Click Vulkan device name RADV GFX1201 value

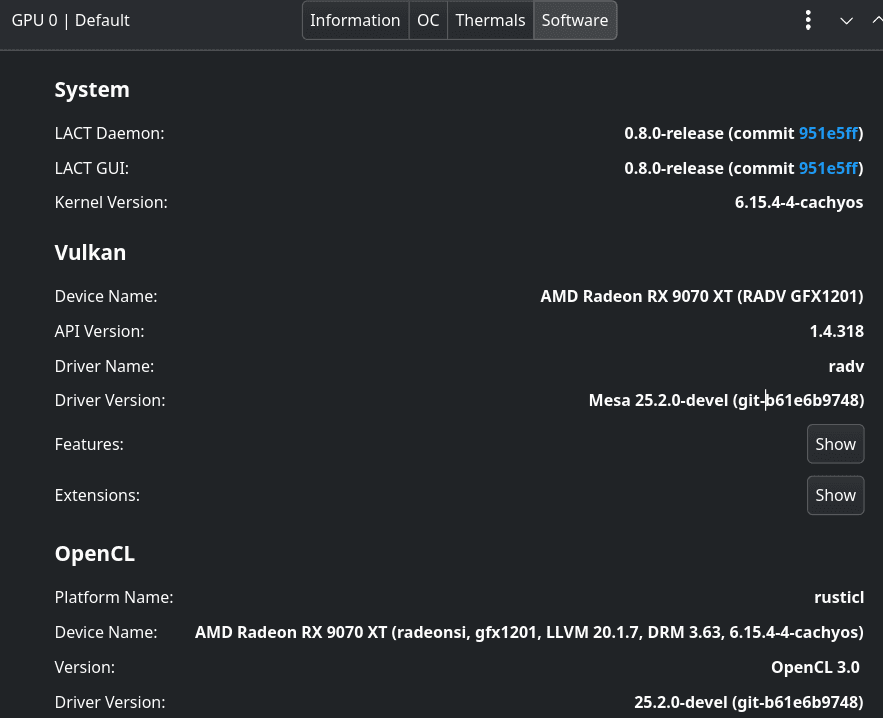[702, 296]
